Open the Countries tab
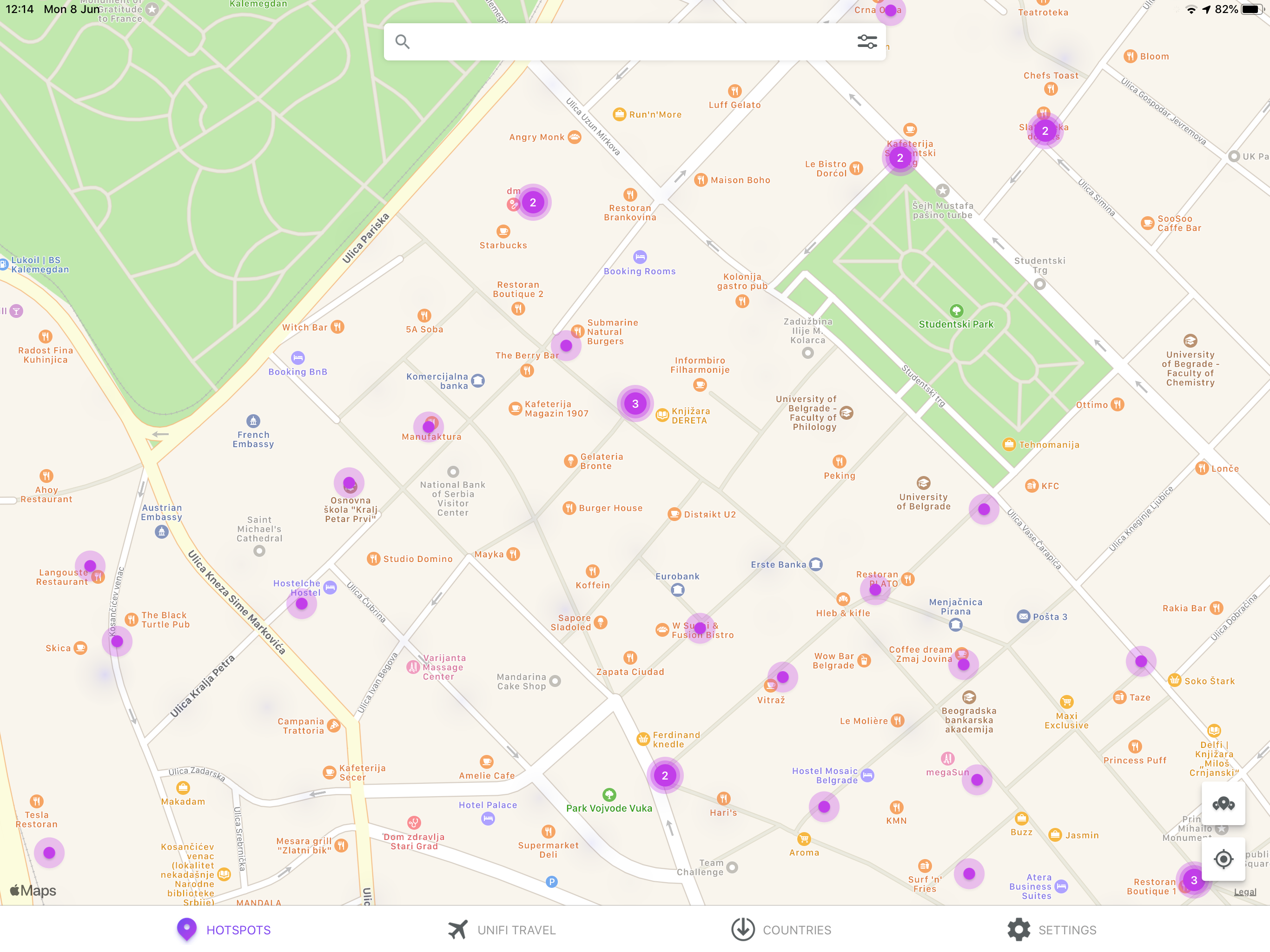The width and height of the screenshot is (1270, 952). click(x=781, y=930)
